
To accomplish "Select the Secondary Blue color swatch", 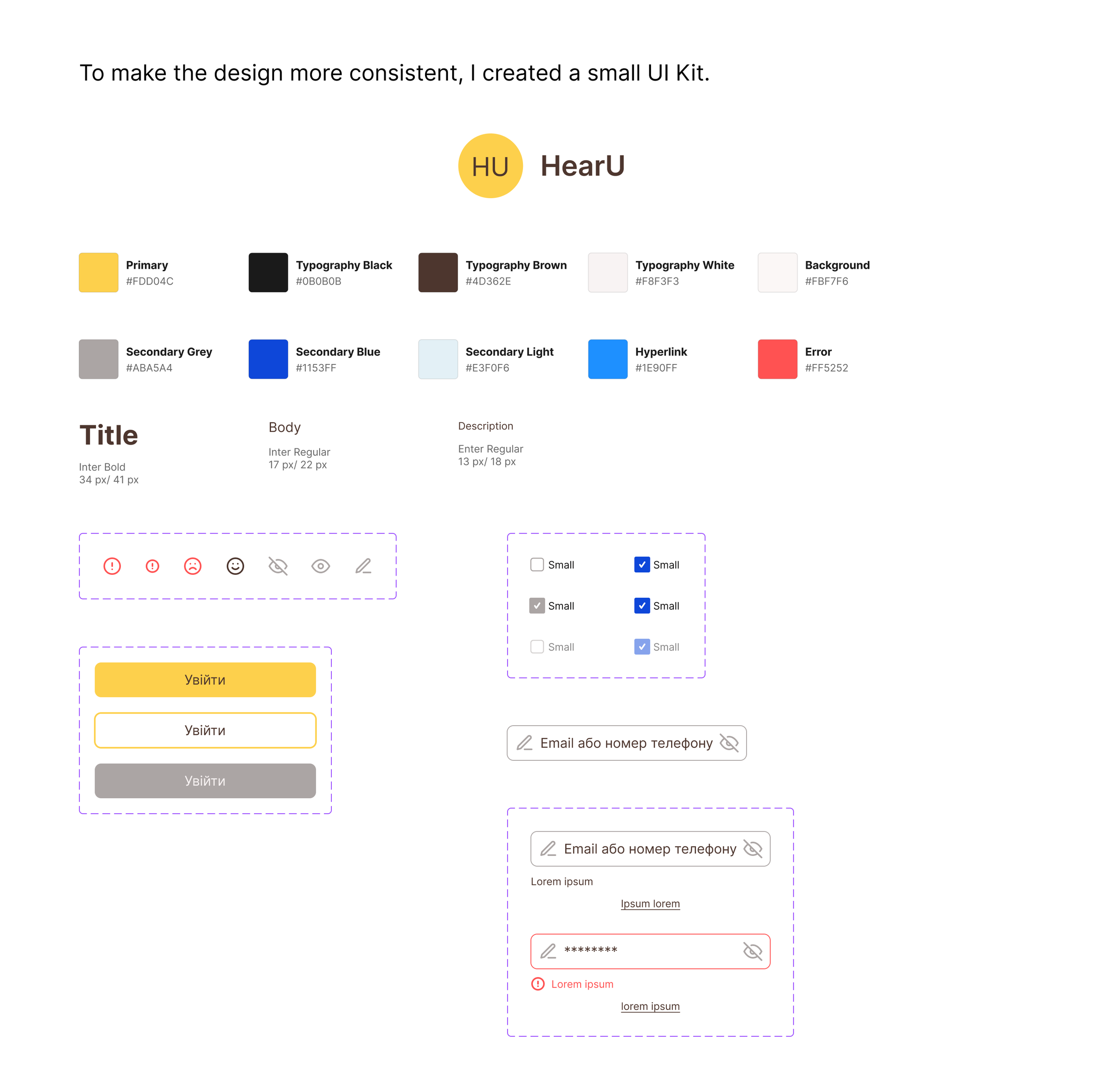I will pos(269,359).
